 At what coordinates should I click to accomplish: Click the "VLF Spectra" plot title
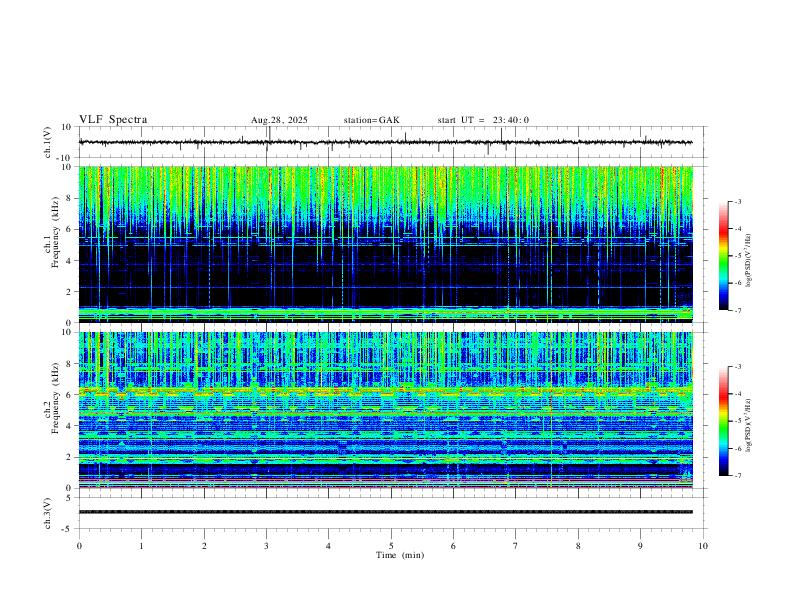pyautogui.click(x=113, y=120)
